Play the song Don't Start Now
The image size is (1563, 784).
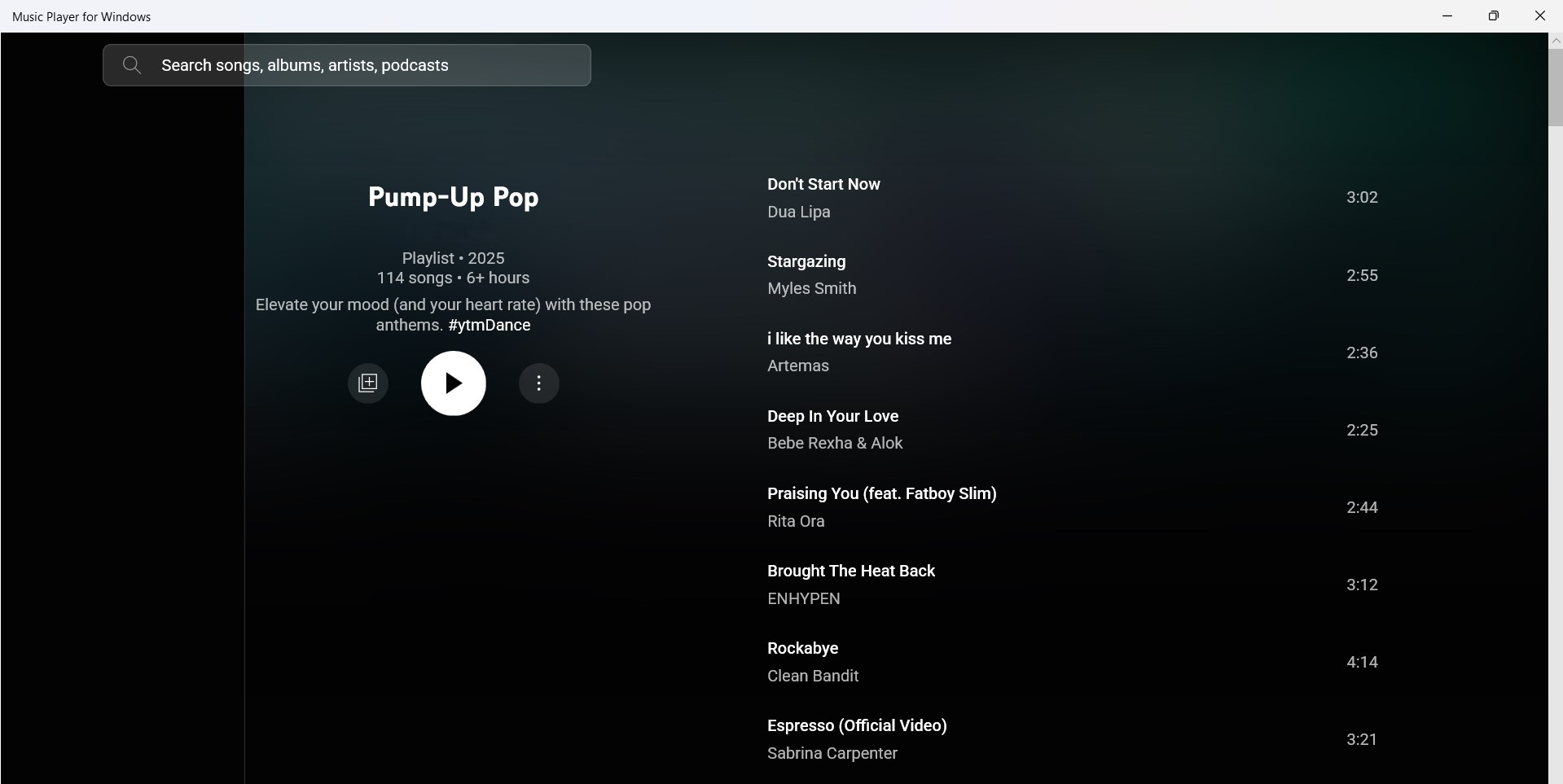coord(823,184)
